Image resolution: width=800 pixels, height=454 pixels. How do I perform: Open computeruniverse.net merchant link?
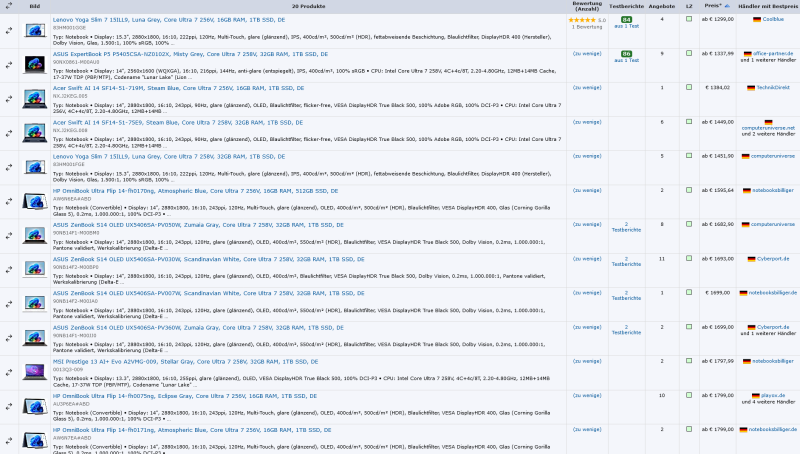768,128
